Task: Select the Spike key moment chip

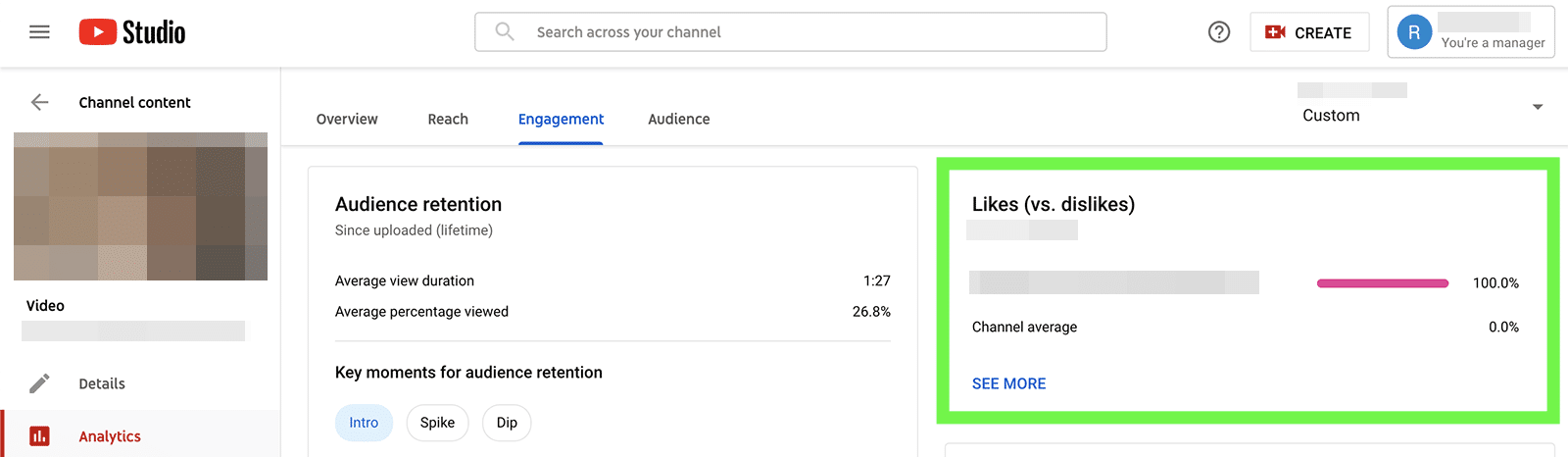Action: [437, 423]
